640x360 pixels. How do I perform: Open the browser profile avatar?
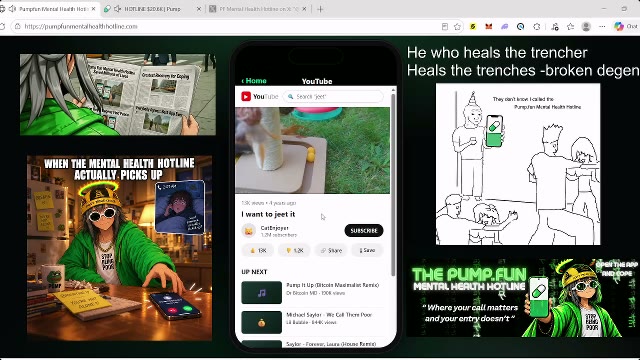pyautogui.click(x=586, y=27)
